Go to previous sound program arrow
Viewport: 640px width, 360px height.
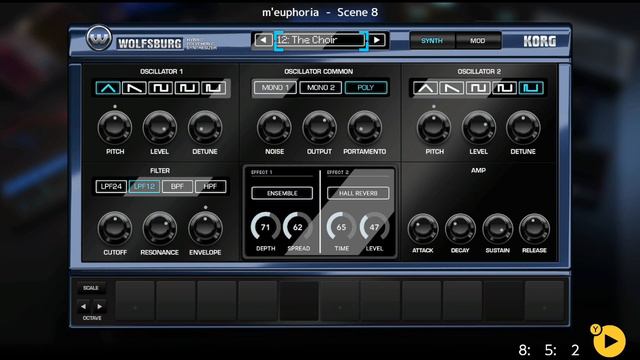[264, 40]
